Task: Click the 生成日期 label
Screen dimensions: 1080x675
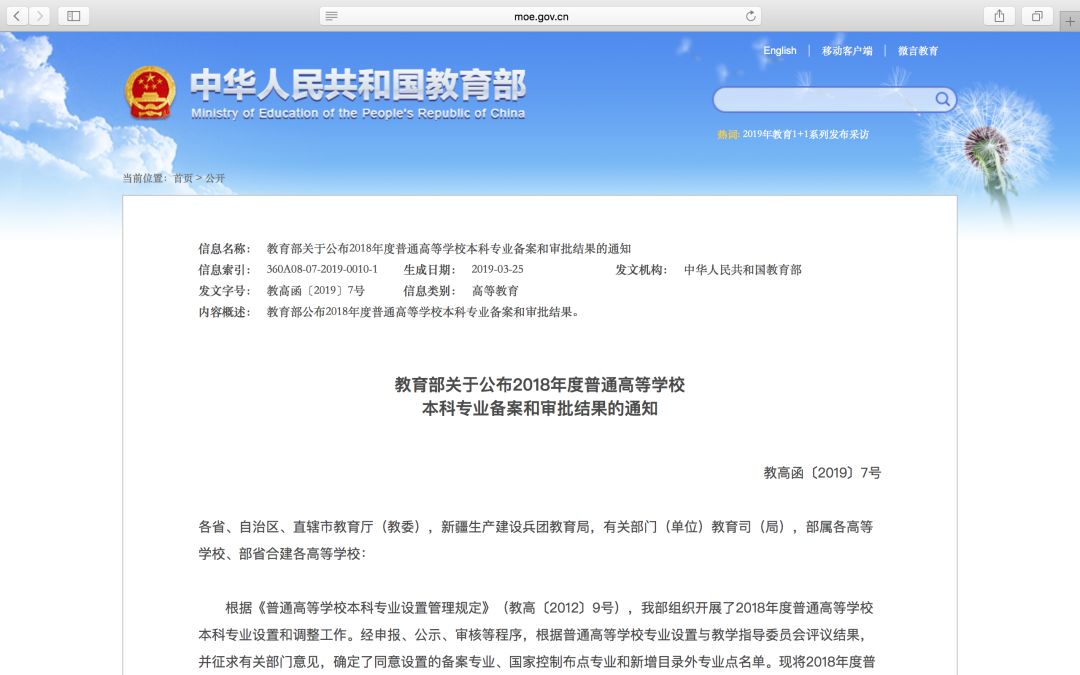Action: point(429,269)
